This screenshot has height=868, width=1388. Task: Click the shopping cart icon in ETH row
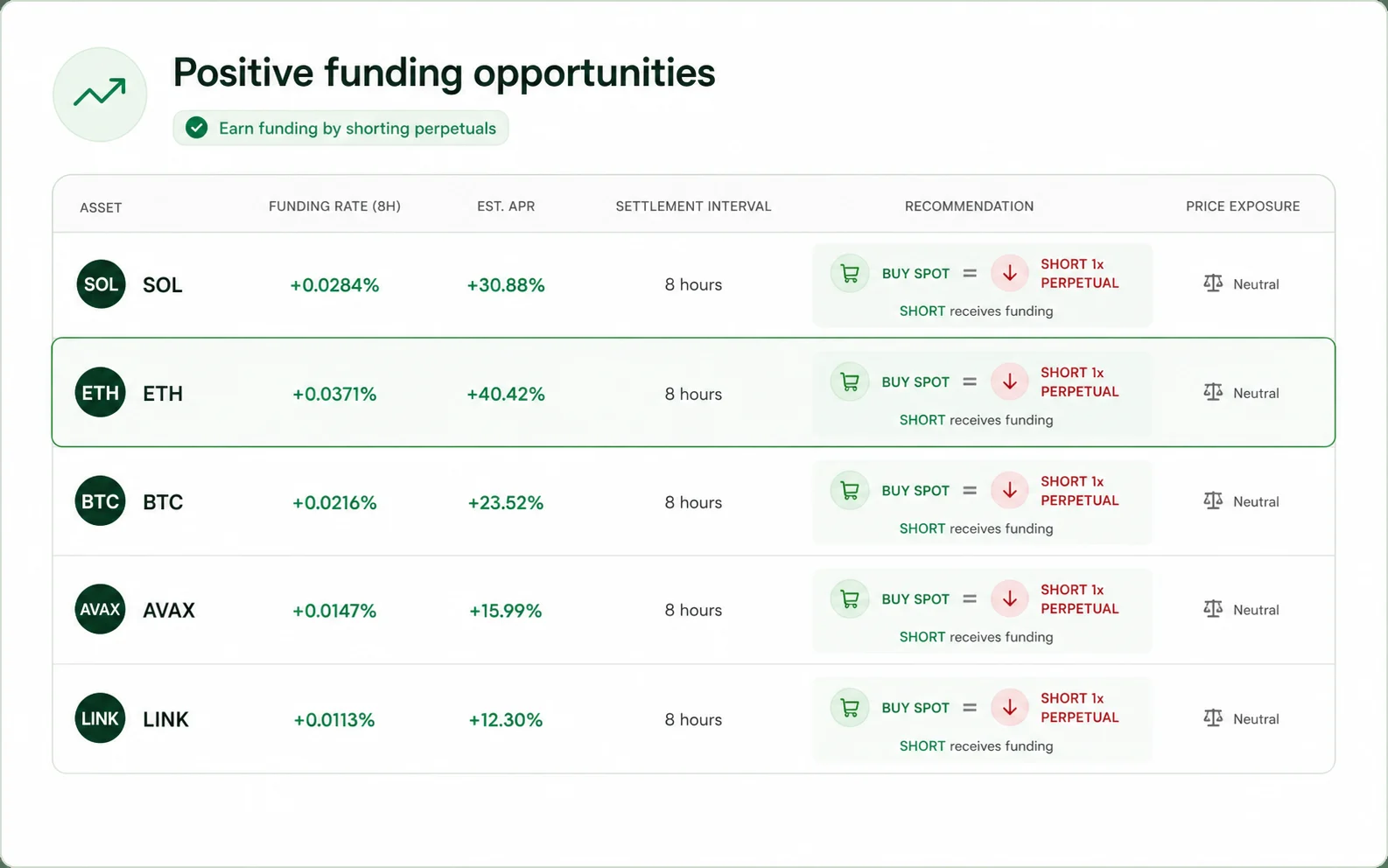coord(850,381)
